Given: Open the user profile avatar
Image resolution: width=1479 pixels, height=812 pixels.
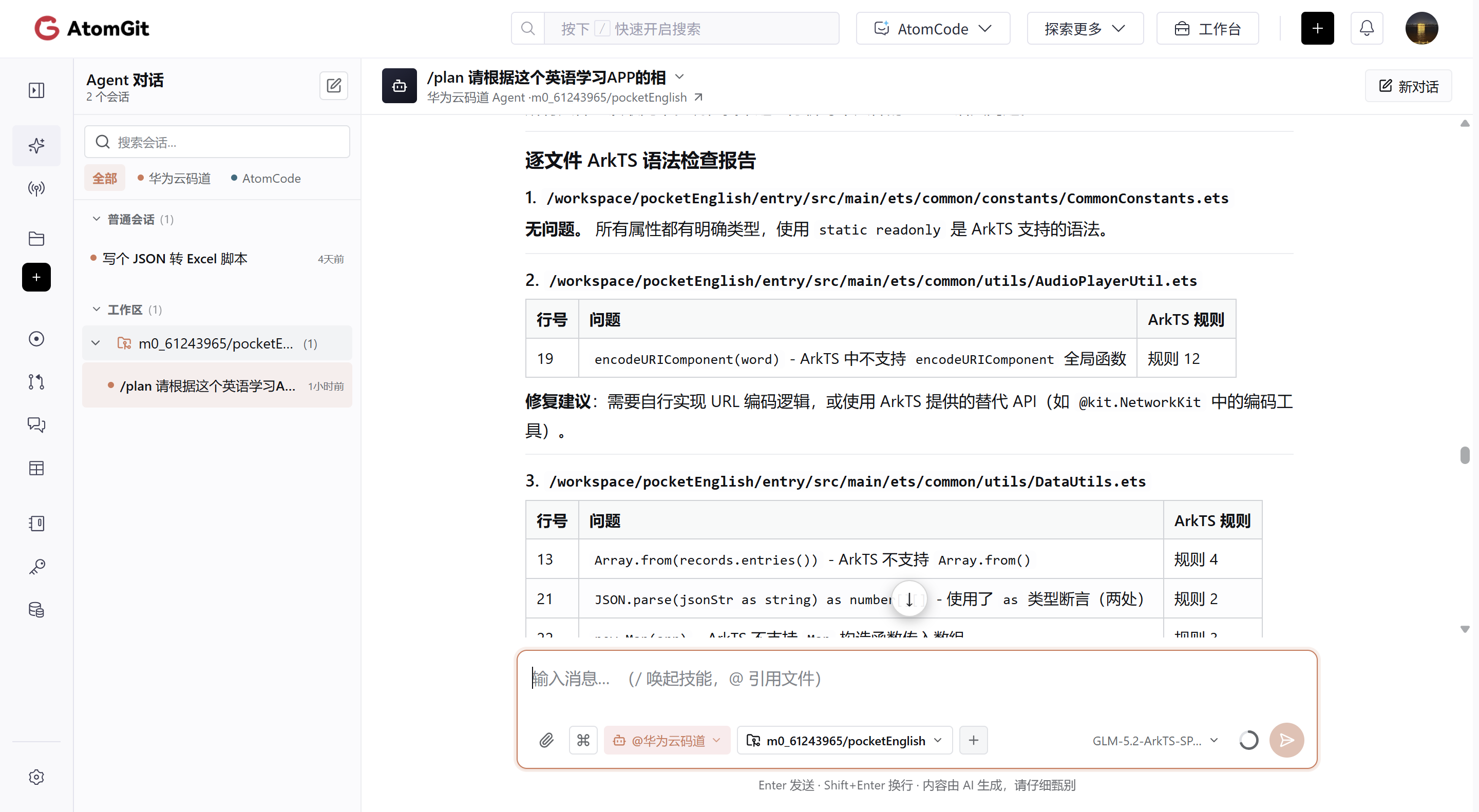Looking at the screenshot, I should [x=1421, y=28].
